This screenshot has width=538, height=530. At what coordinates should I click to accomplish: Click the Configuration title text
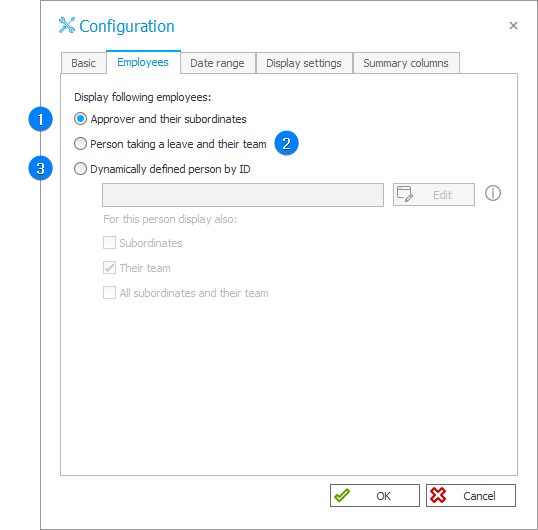[x=127, y=26]
